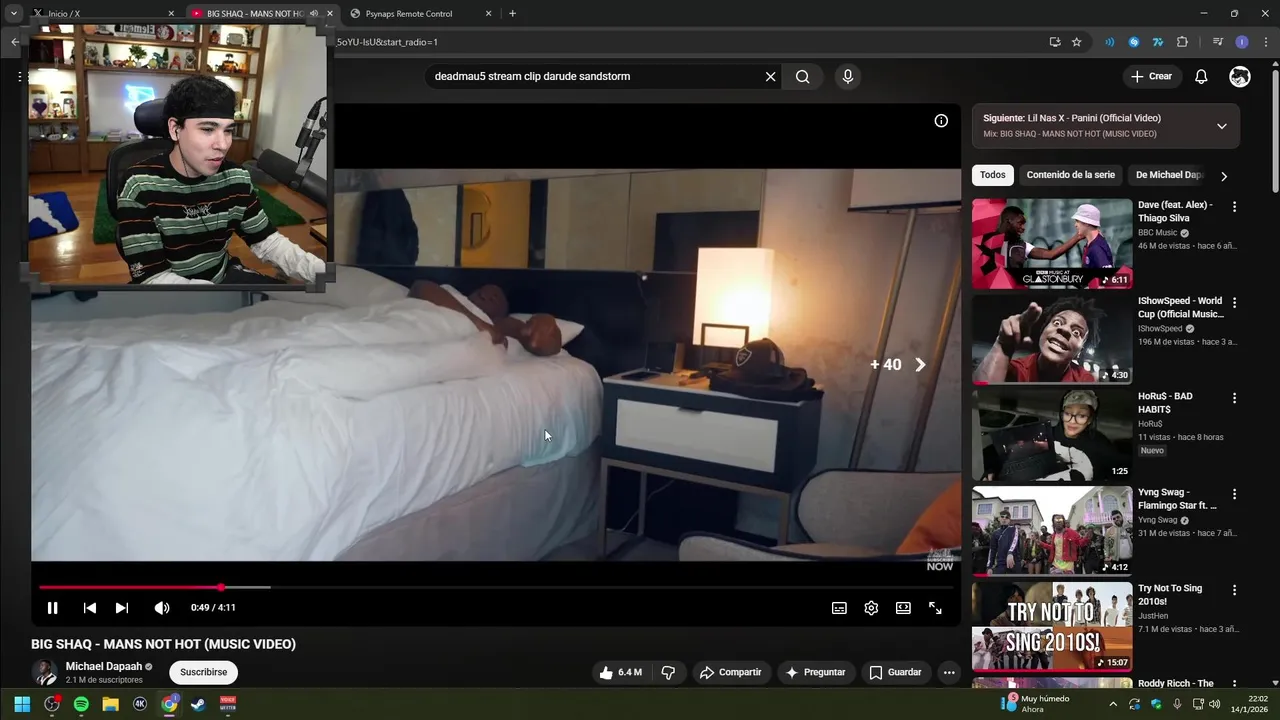This screenshot has width=1280, height=720.
Task: Switch to theater mode
Action: coord(903,608)
